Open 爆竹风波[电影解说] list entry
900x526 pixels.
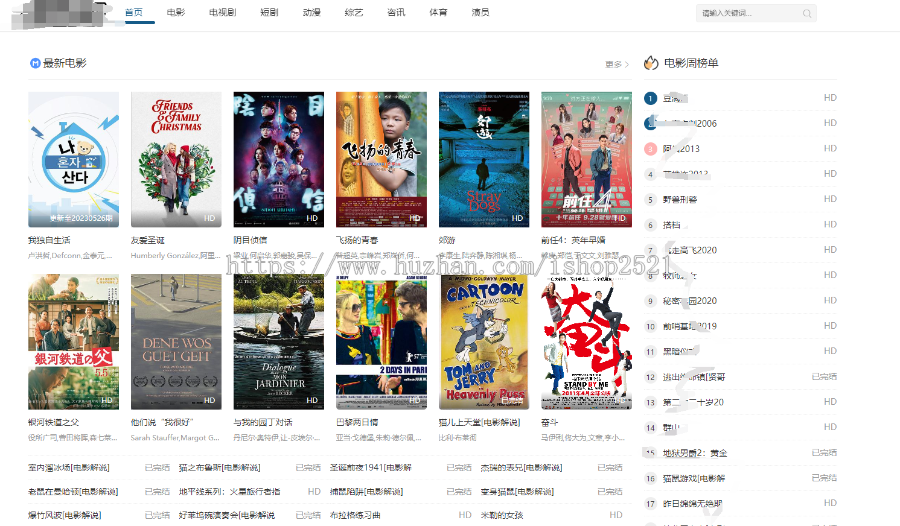65,515
